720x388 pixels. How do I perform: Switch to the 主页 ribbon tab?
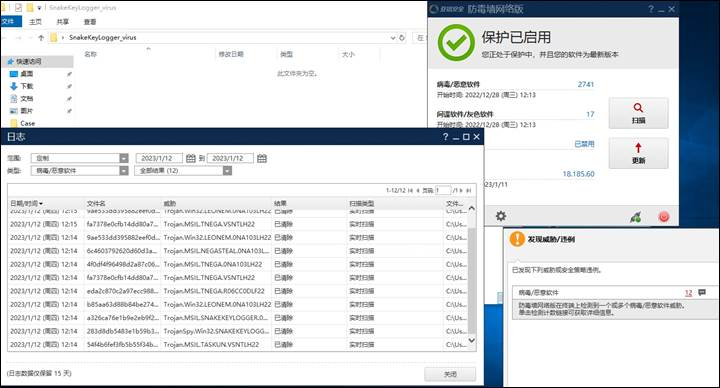click(x=35, y=22)
